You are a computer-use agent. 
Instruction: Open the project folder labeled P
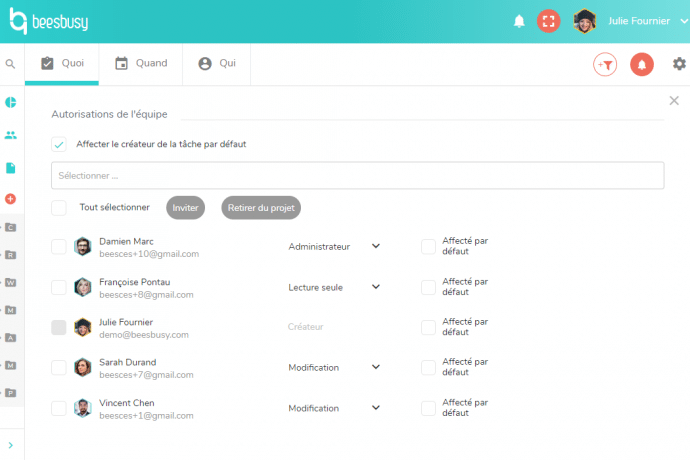[x=11, y=393]
